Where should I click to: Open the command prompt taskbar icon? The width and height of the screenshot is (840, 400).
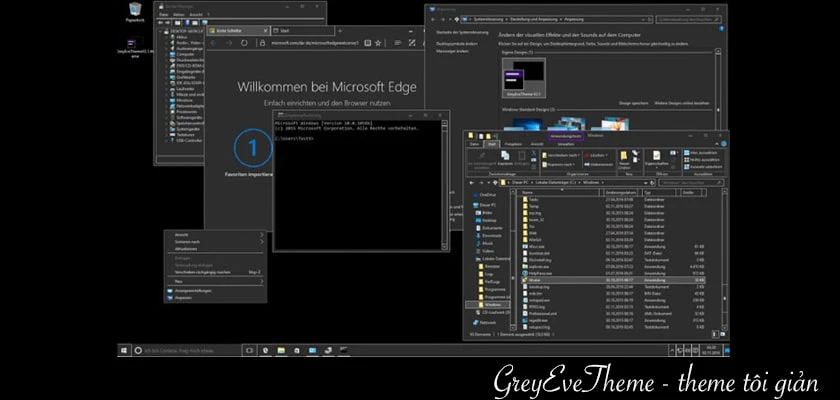tap(344, 350)
